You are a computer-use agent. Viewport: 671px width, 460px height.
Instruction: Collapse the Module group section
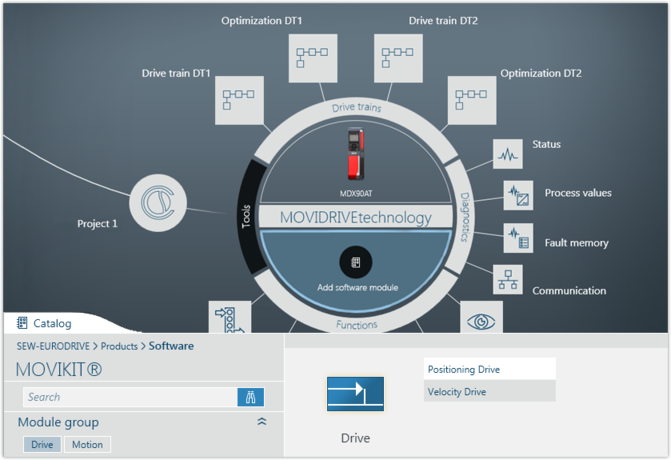pos(262,422)
